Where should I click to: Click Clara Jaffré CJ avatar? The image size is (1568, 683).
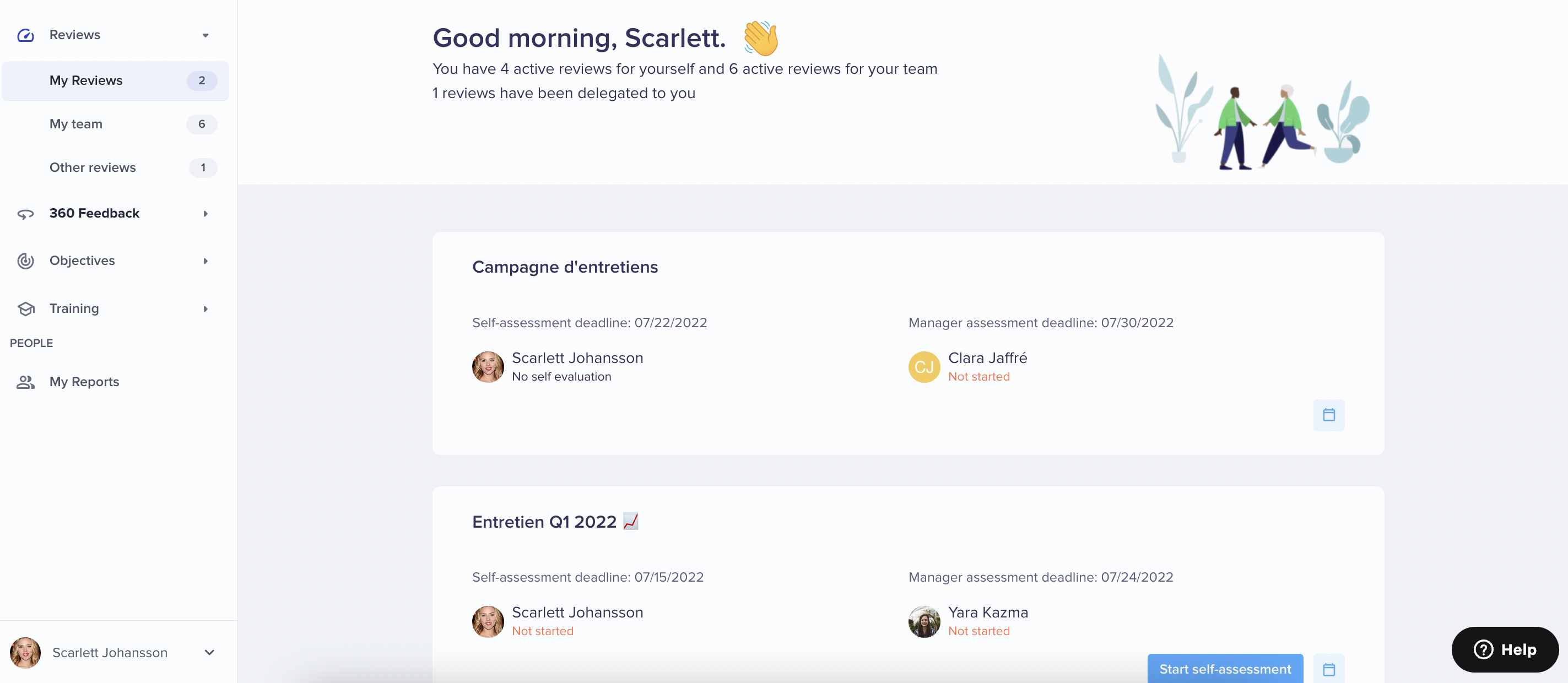924,367
